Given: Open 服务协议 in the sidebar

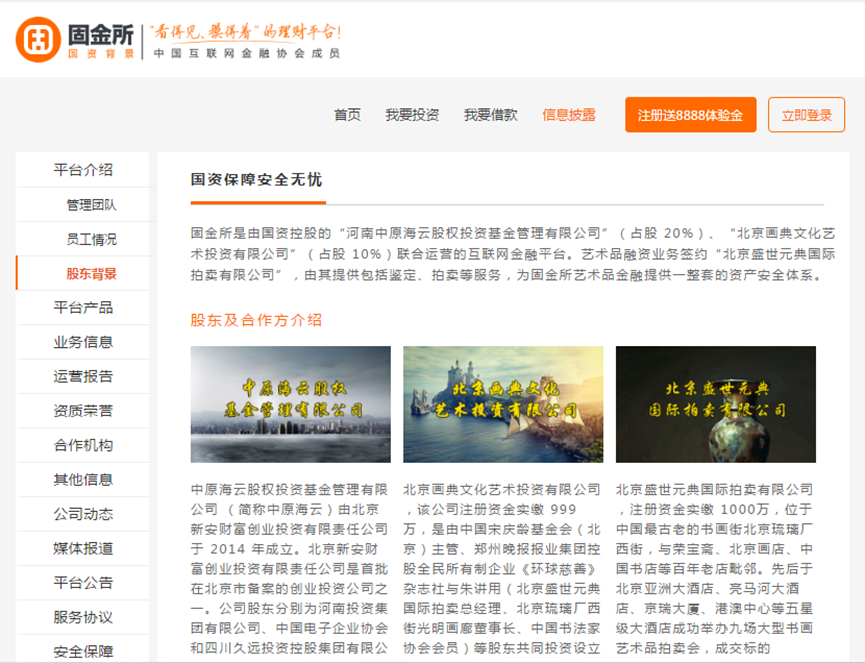Looking at the screenshot, I should pos(83,617).
